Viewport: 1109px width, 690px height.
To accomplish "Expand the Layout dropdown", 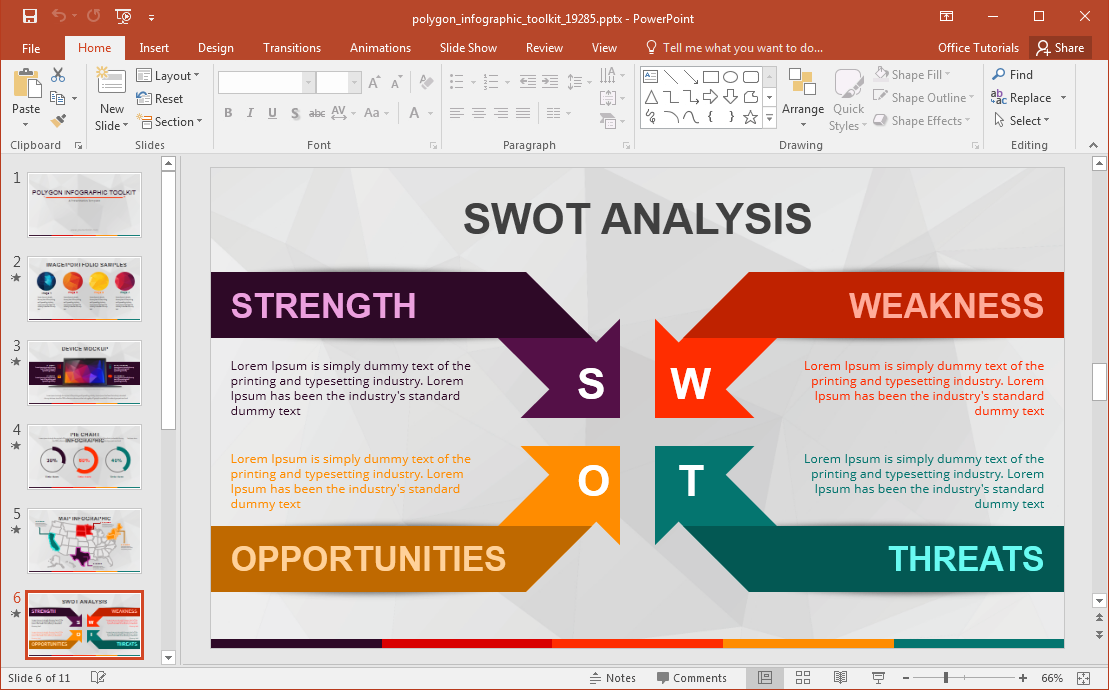I will (x=168, y=75).
